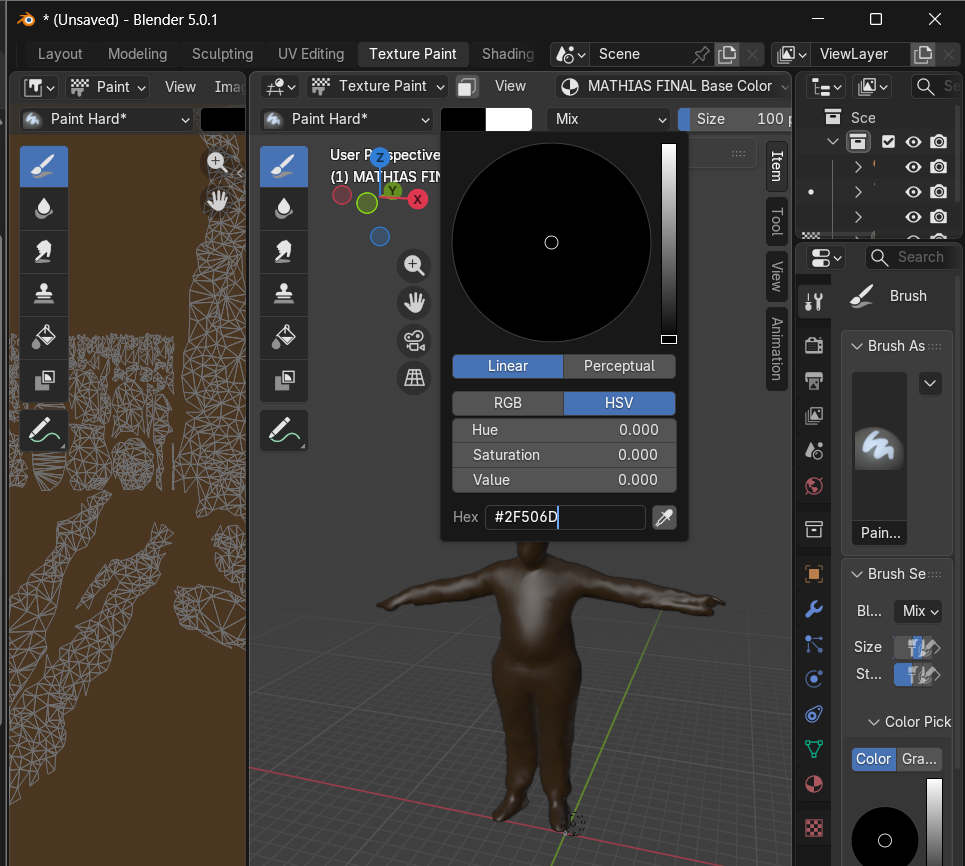Choose HSV color mode
This screenshot has width=965, height=866.
(x=619, y=403)
